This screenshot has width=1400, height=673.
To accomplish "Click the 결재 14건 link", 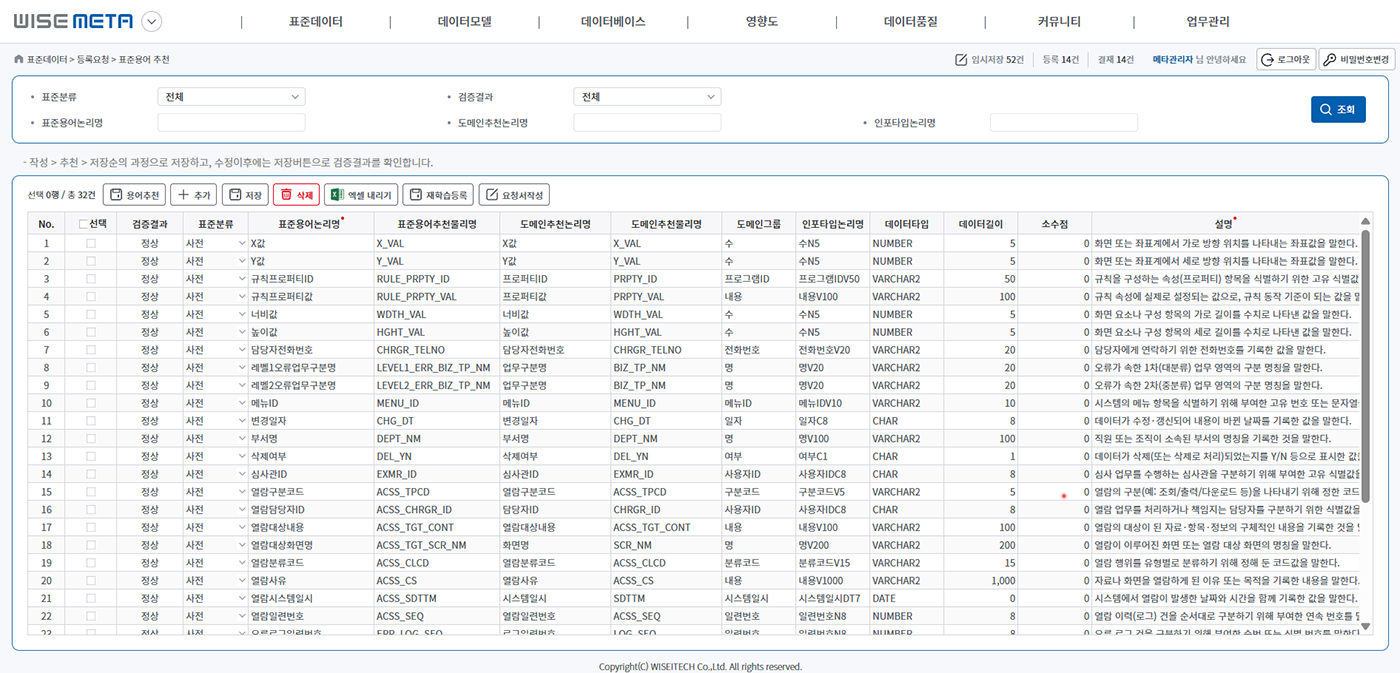I will pyautogui.click(x=1116, y=60).
